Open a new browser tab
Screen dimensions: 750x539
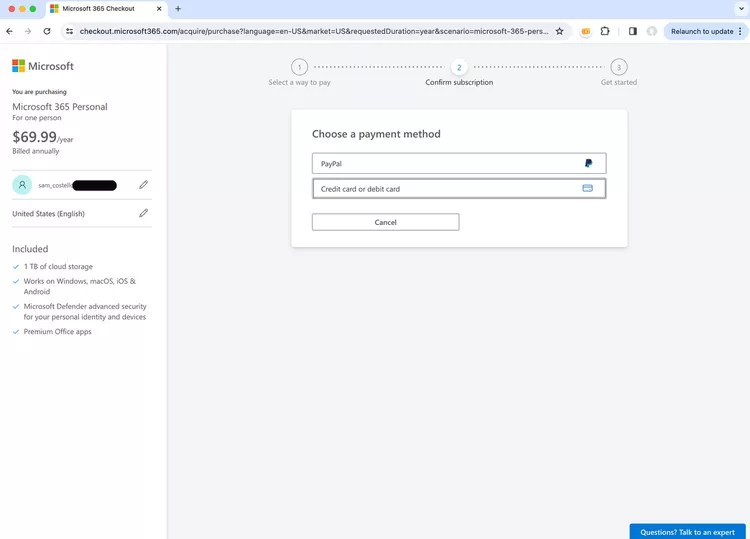(x=178, y=9)
